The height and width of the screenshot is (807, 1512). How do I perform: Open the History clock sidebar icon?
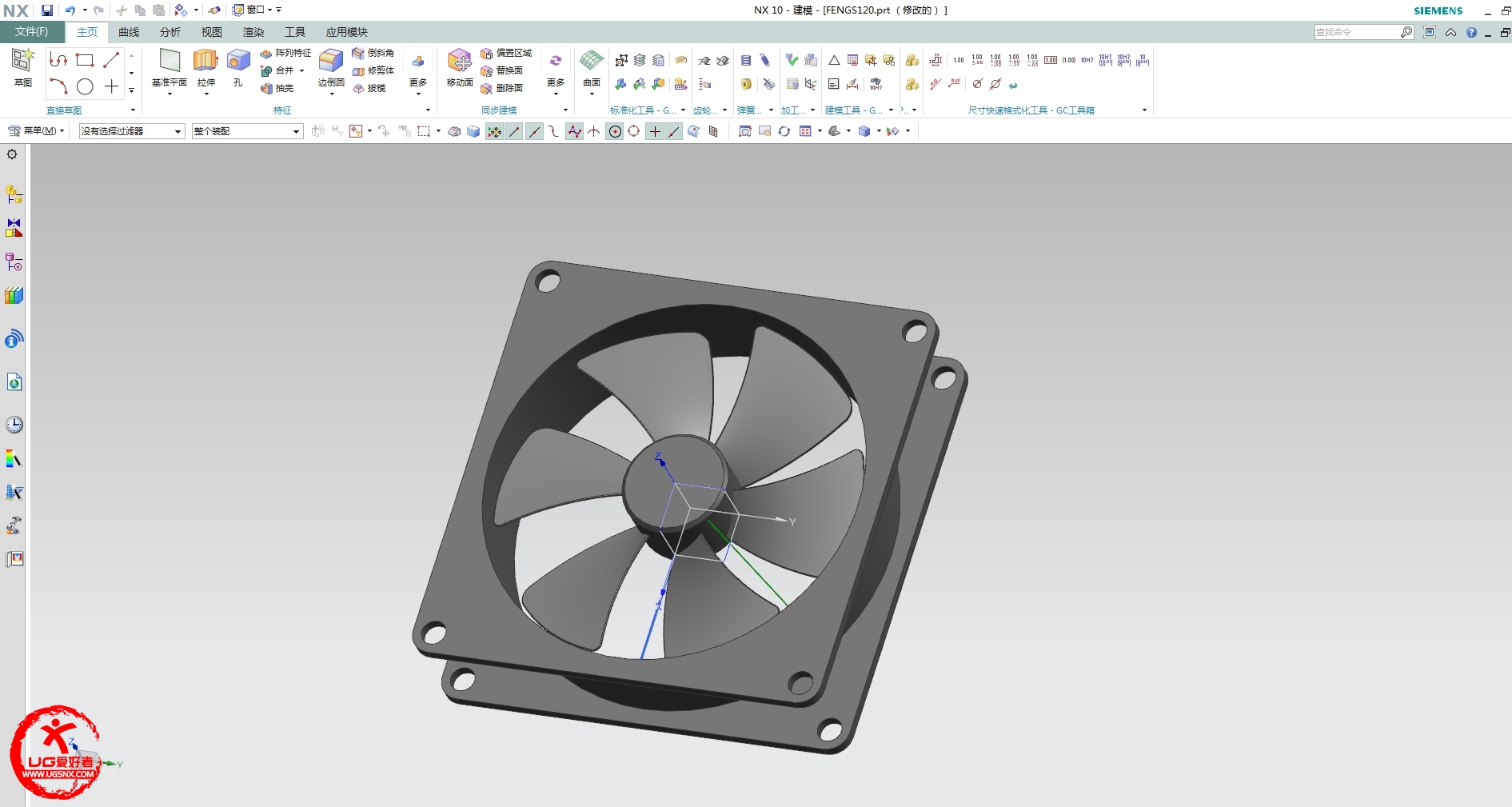pyautogui.click(x=14, y=425)
